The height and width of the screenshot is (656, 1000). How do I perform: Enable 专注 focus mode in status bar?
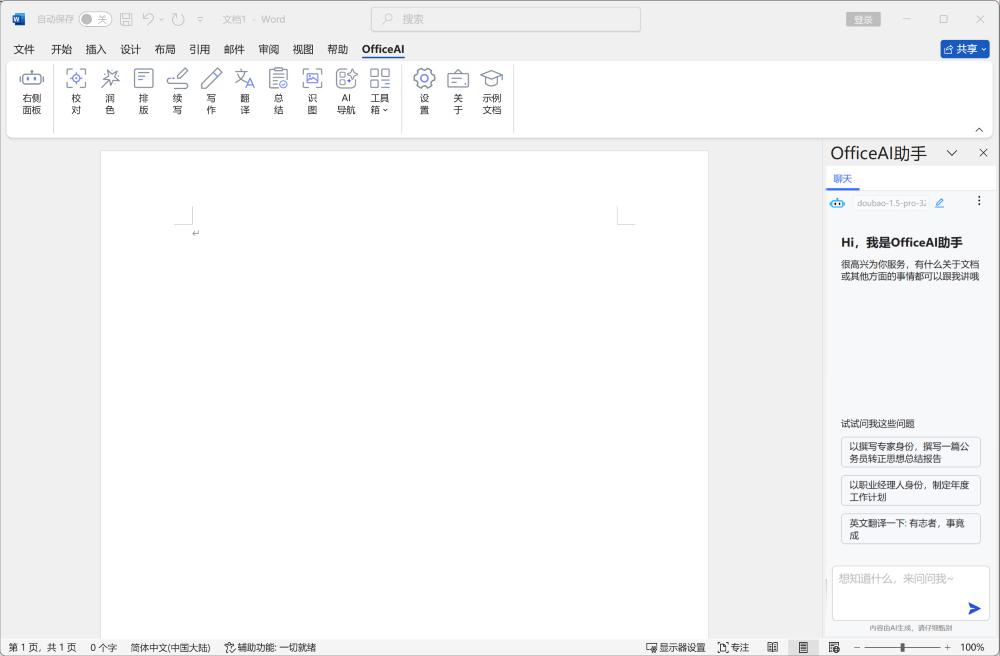[732, 647]
